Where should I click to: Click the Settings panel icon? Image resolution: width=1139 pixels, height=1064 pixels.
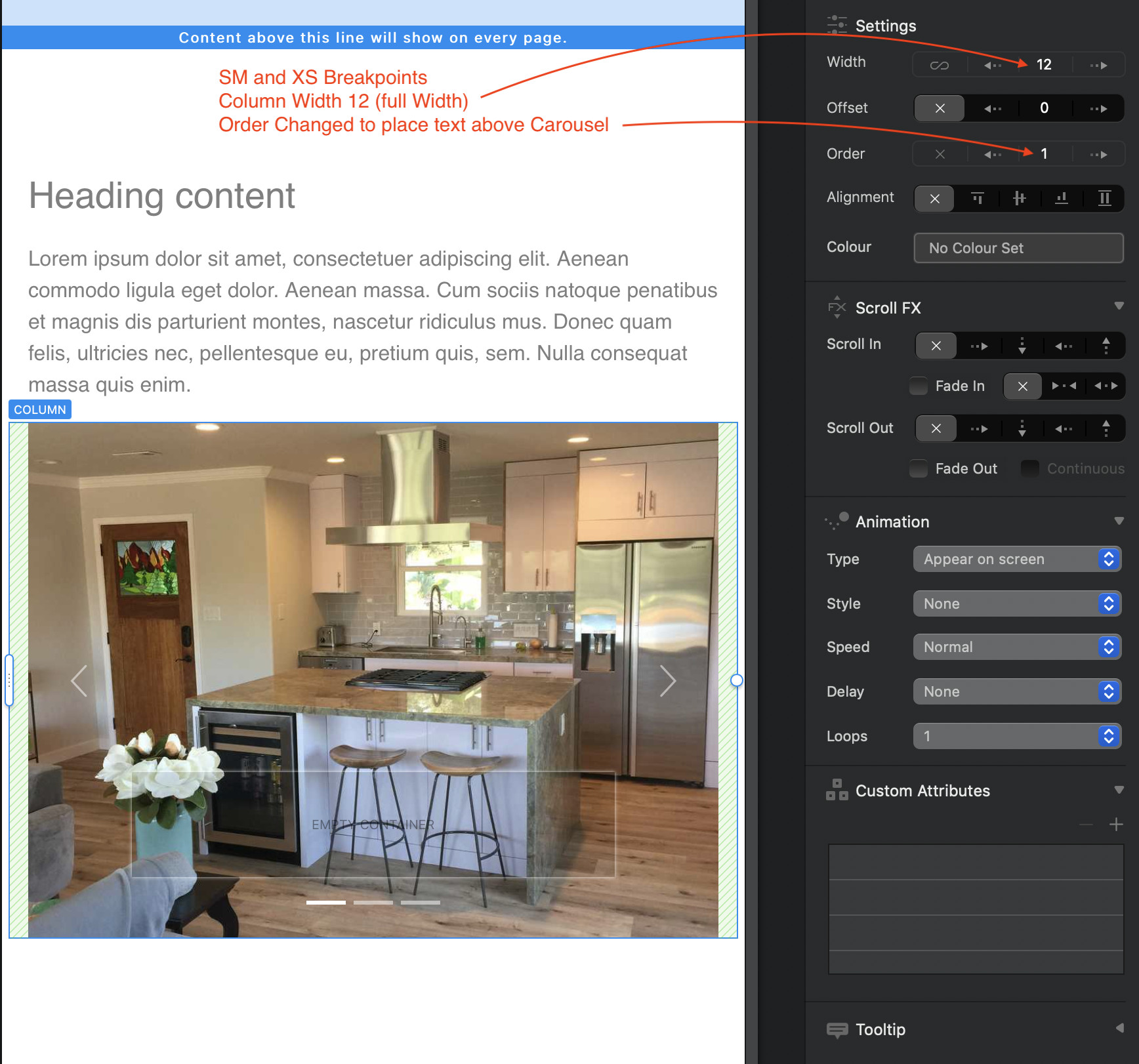[837, 25]
